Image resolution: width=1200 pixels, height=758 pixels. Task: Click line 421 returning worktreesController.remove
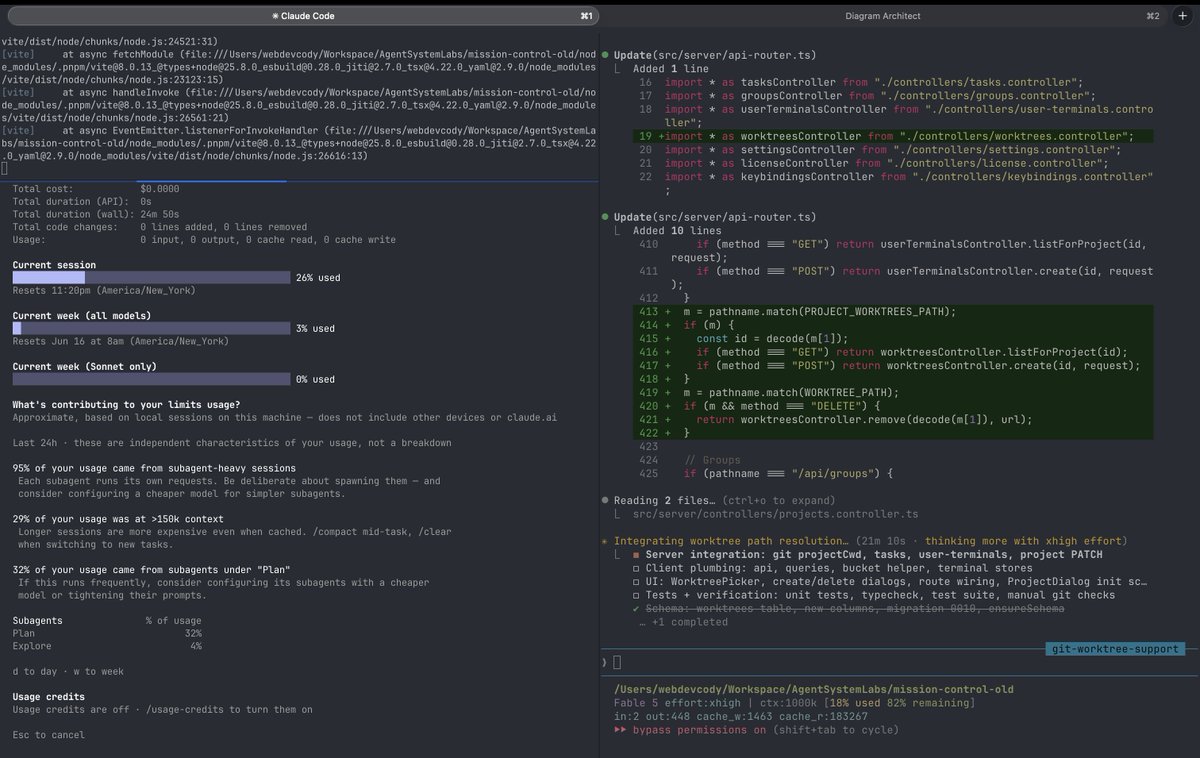click(892, 420)
